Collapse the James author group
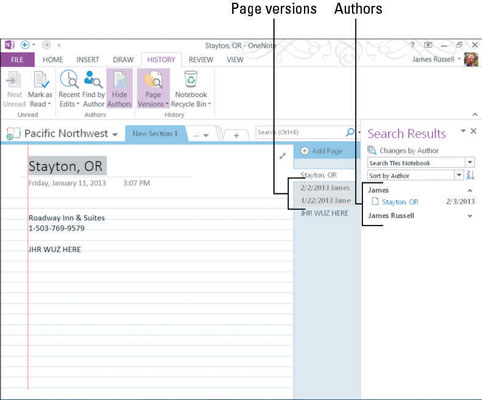Screen dimensions: 482x400 click(x=470, y=190)
